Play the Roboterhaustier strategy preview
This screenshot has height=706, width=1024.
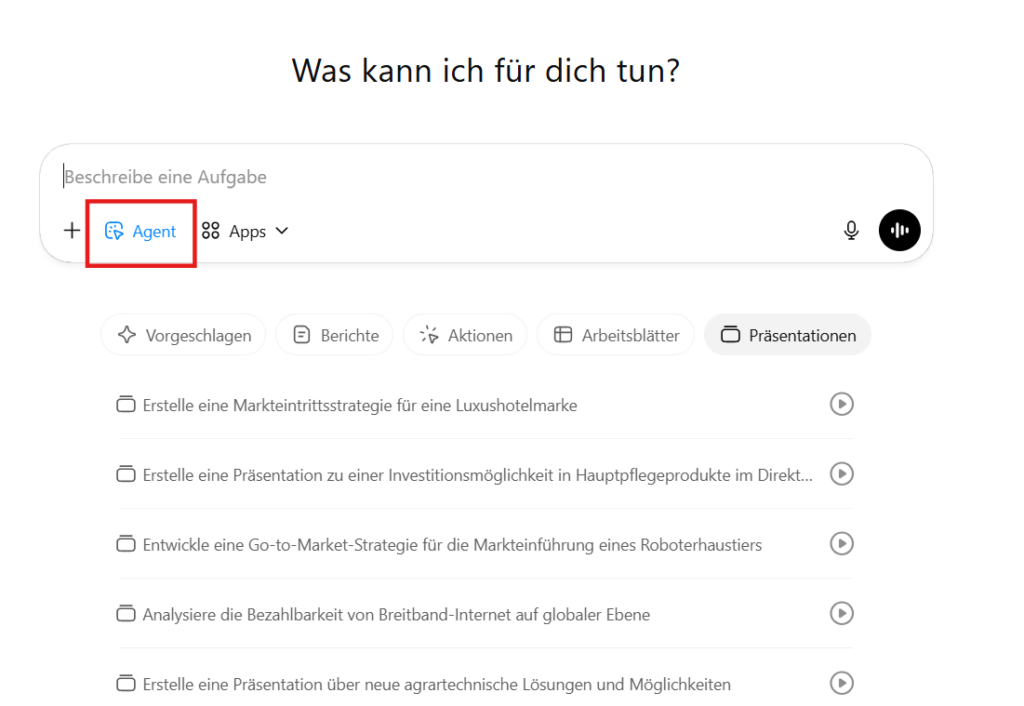[x=842, y=544]
